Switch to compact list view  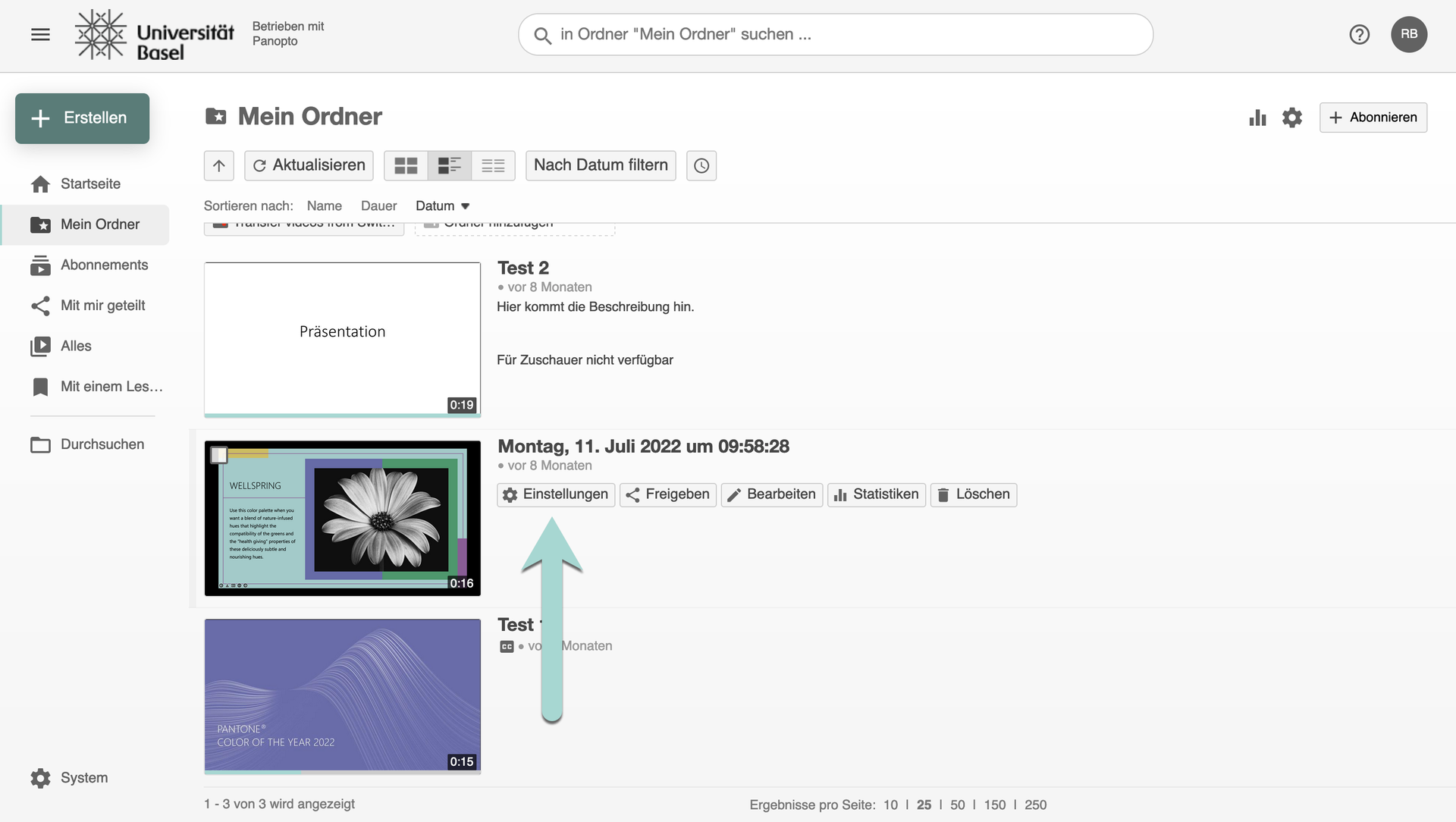click(493, 165)
